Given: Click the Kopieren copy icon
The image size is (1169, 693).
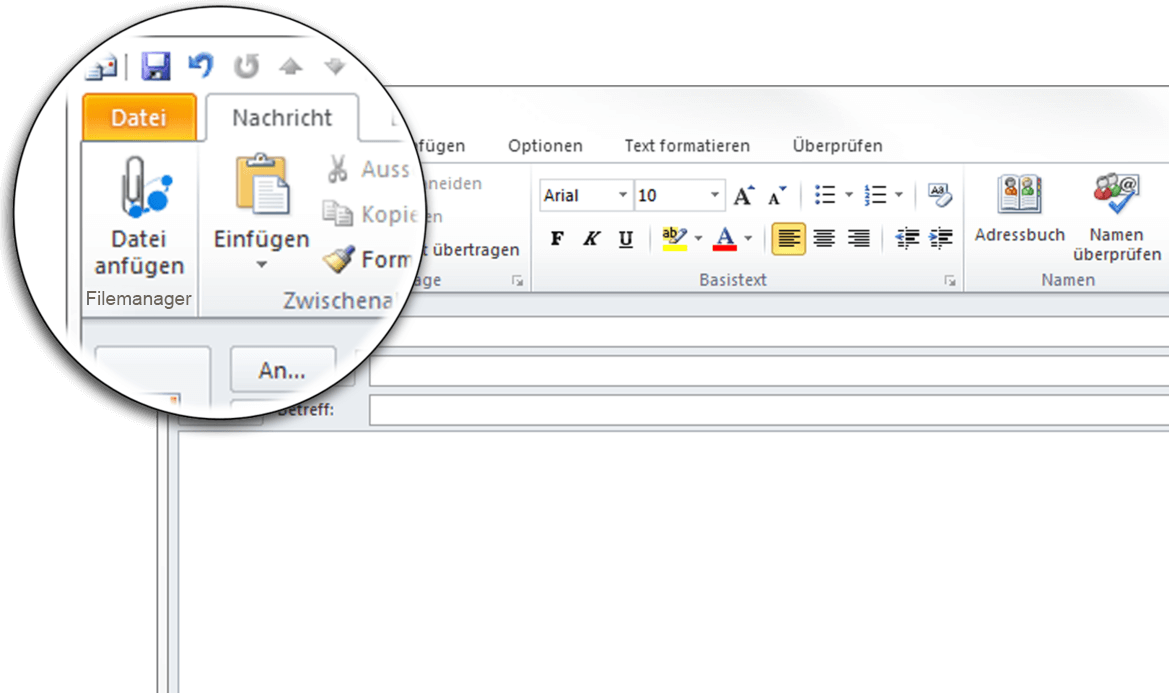Looking at the screenshot, I should click(338, 214).
